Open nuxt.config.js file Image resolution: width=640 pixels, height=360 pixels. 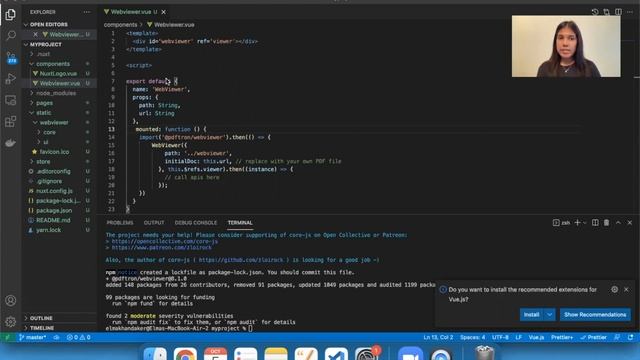[x=54, y=191]
